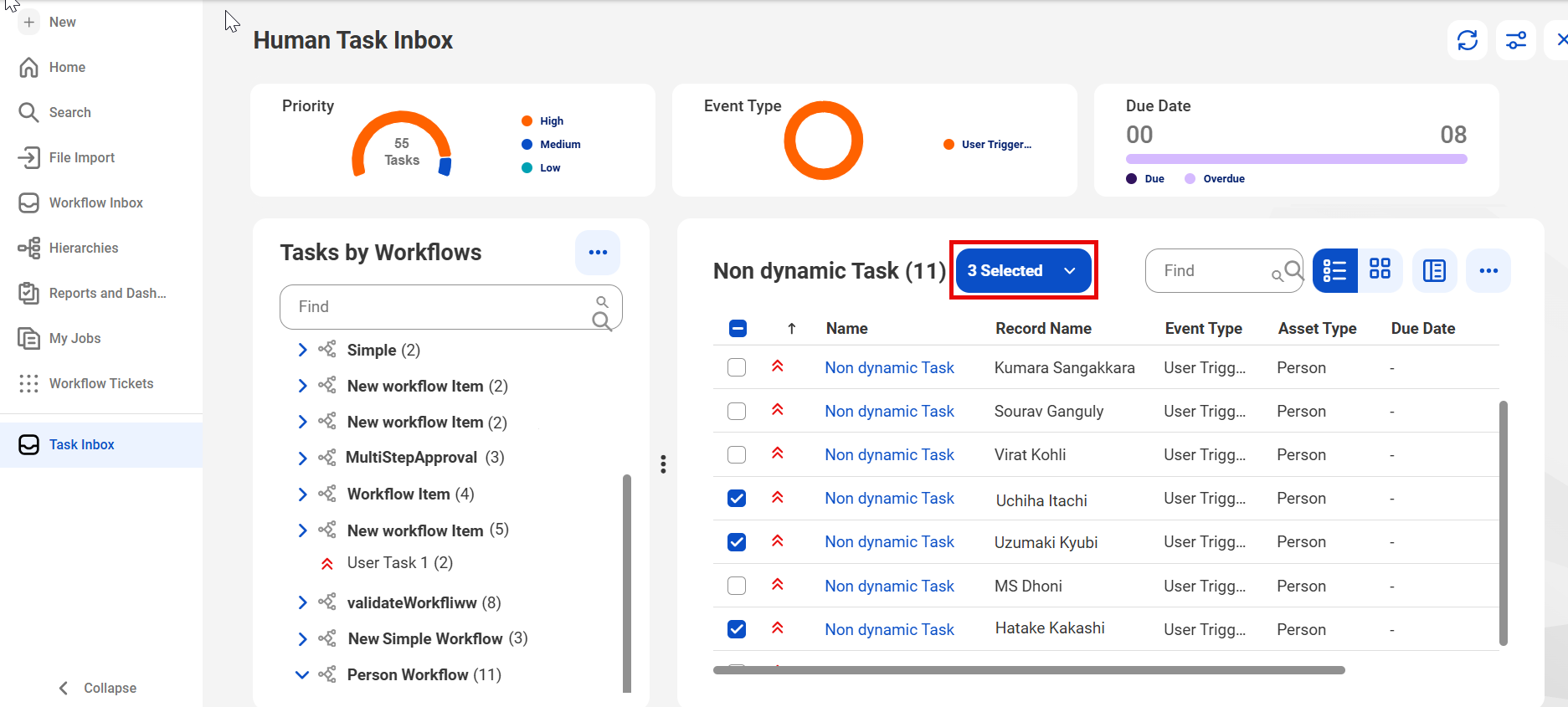Click the vertical three-dot panel divider handle
The image size is (1568, 707).
coord(663,464)
